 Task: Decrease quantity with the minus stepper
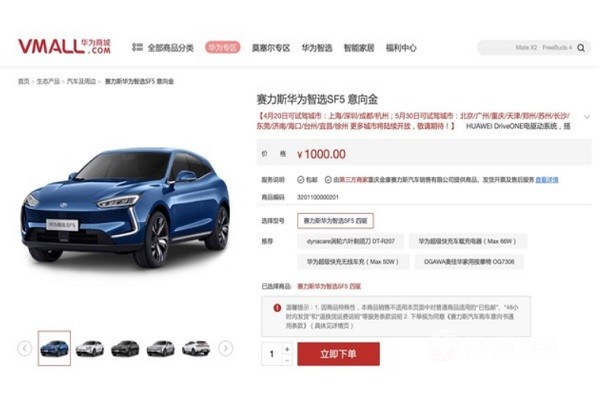point(287,360)
